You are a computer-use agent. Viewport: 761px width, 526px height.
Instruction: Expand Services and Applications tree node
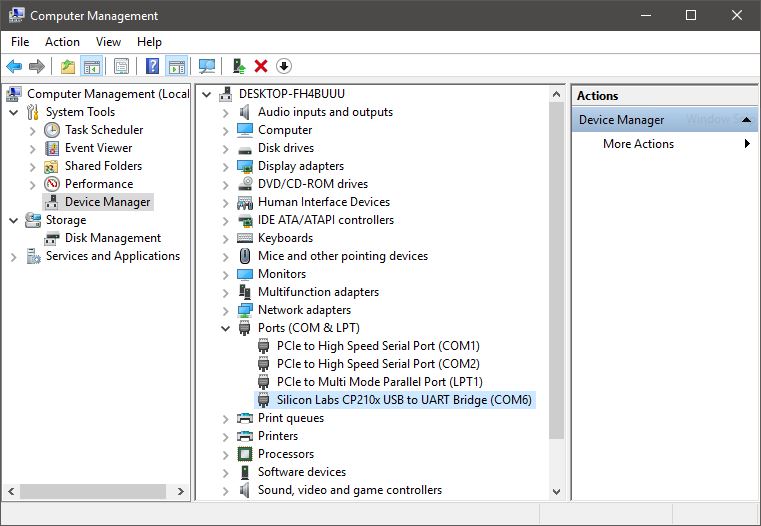click(14, 257)
